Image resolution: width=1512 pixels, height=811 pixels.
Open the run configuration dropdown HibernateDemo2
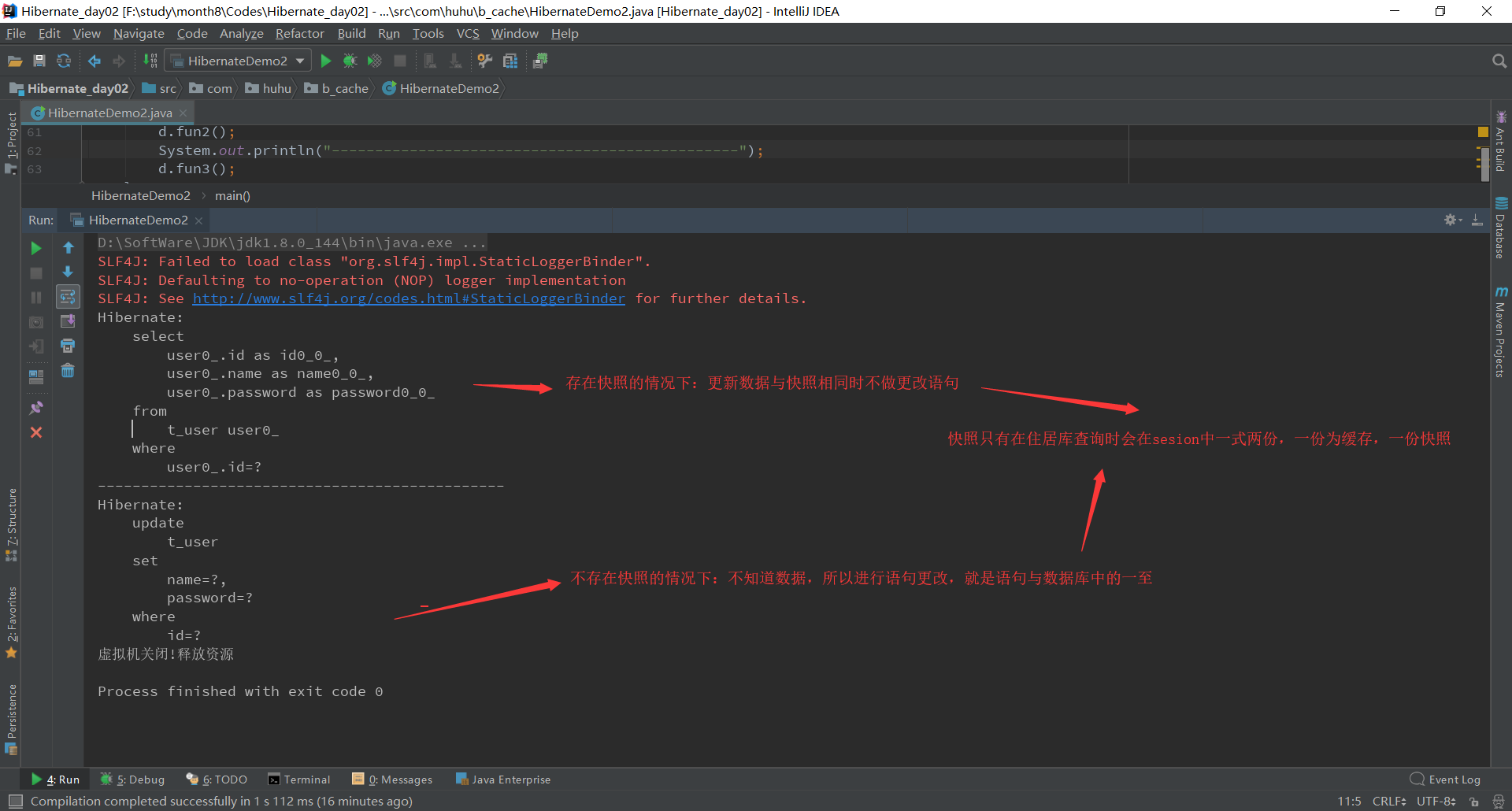pos(238,61)
